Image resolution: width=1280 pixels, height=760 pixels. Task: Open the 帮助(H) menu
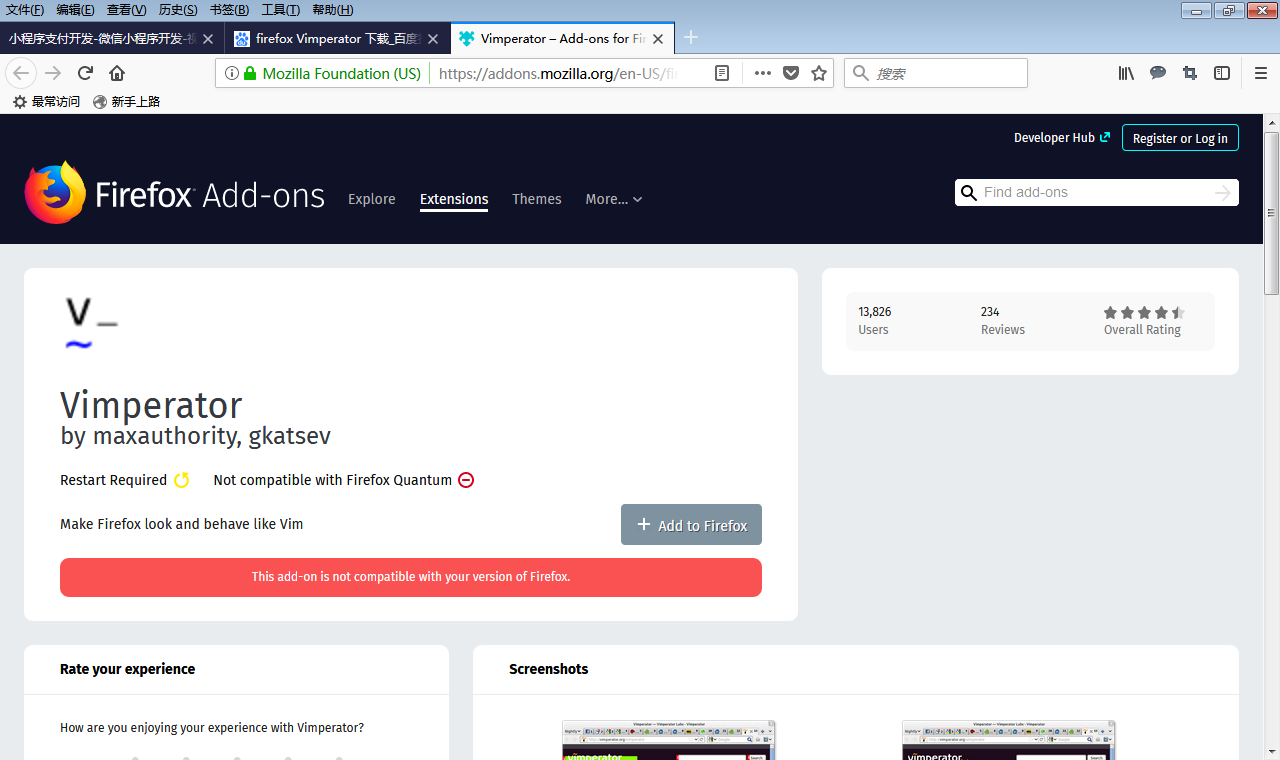(x=333, y=10)
